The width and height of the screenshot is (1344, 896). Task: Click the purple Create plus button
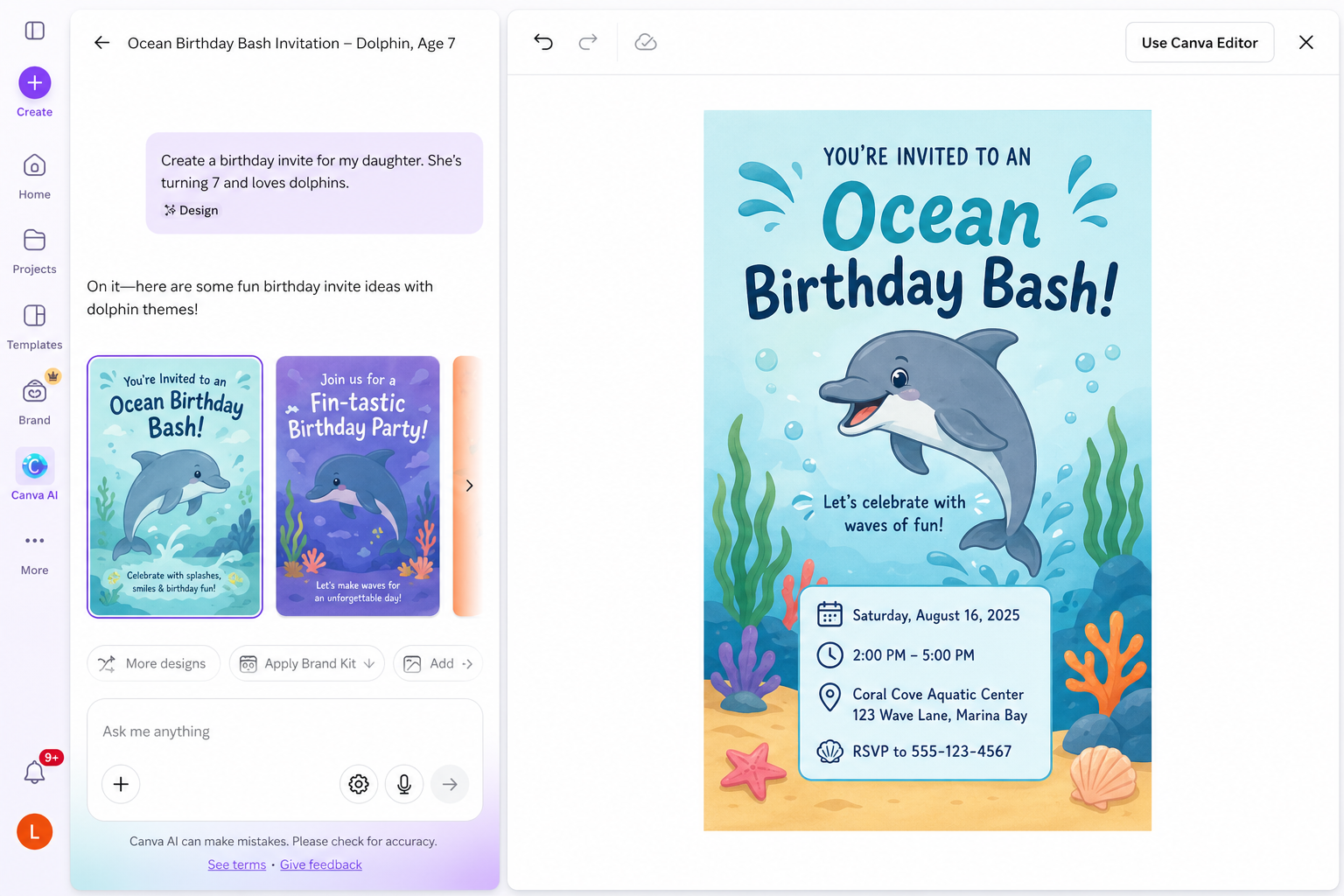point(35,83)
